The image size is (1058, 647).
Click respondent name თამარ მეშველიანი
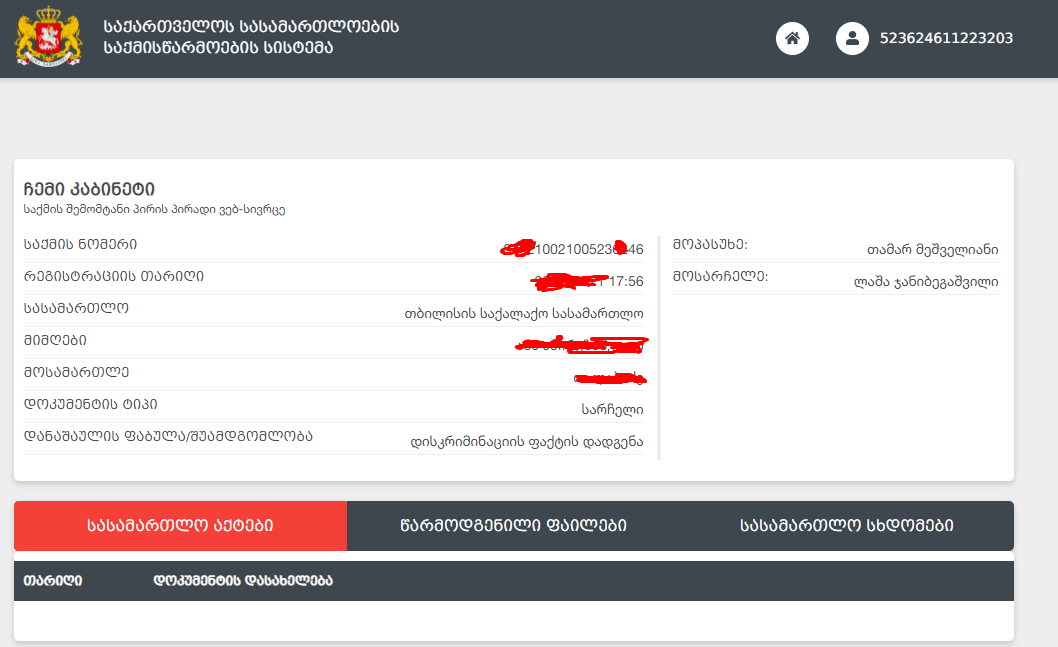pos(932,250)
